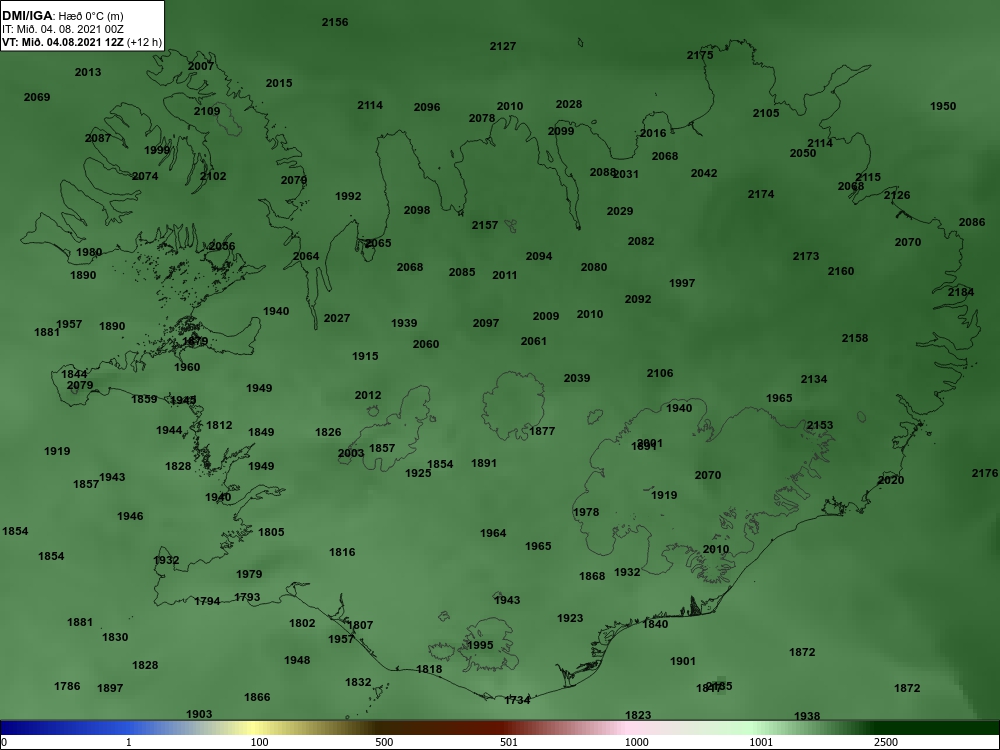Click the map value '1915'

tap(365, 357)
